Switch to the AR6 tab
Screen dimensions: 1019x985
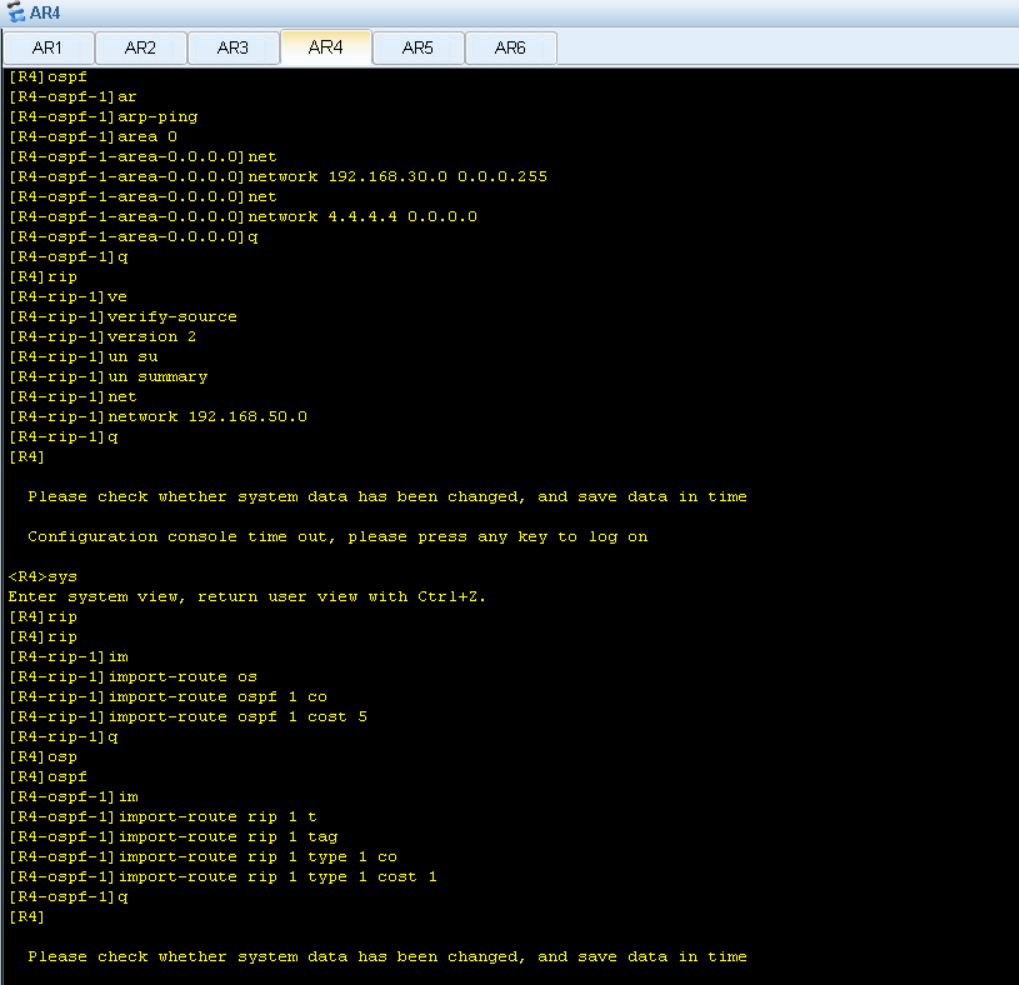pos(510,48)
